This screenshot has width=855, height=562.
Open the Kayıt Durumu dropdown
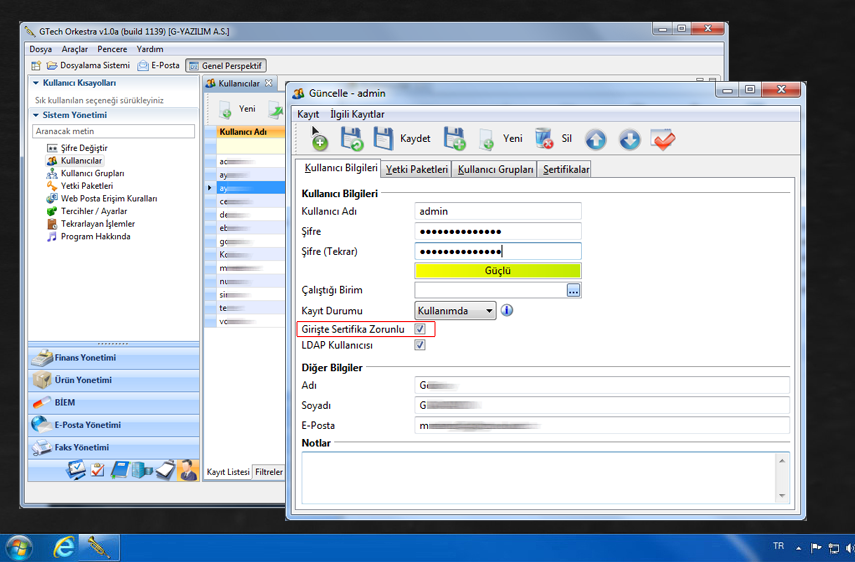point(455,311)
